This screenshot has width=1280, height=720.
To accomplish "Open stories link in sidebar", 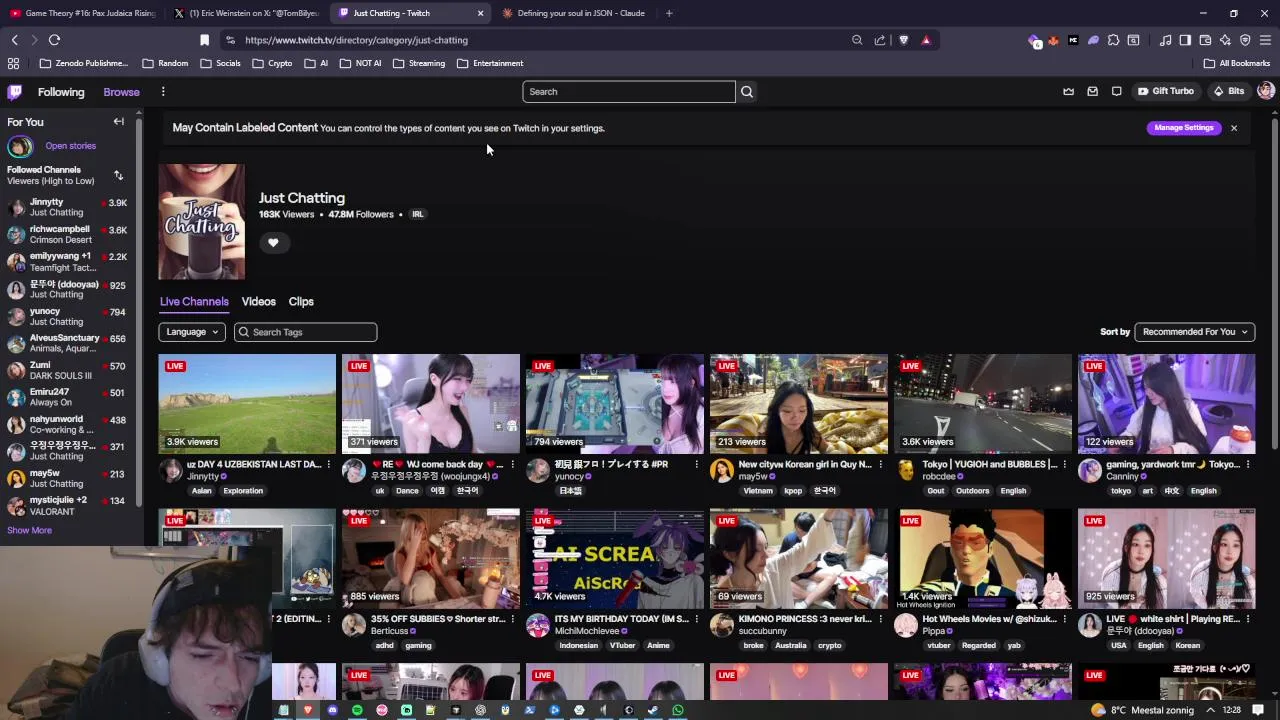I will 70,146.
